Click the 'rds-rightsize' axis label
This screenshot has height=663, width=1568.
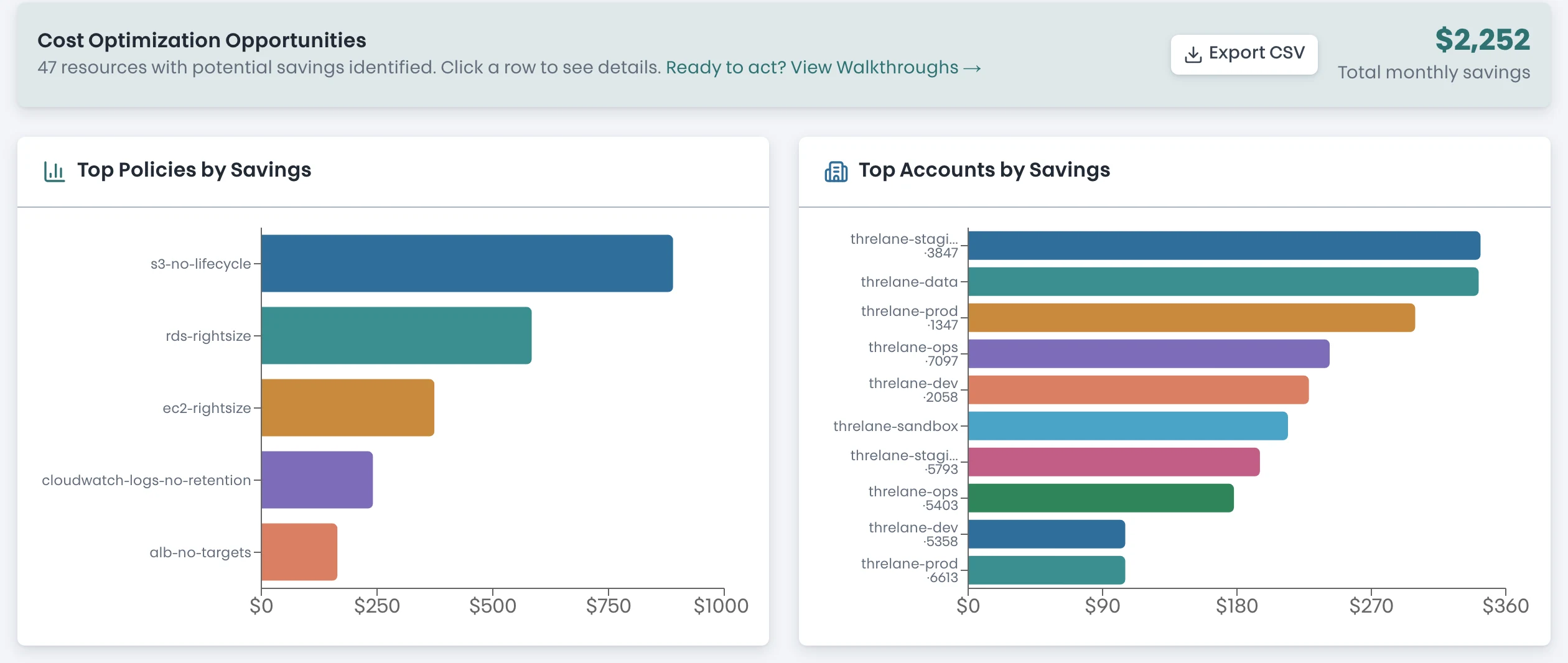(x=208, y=336)
